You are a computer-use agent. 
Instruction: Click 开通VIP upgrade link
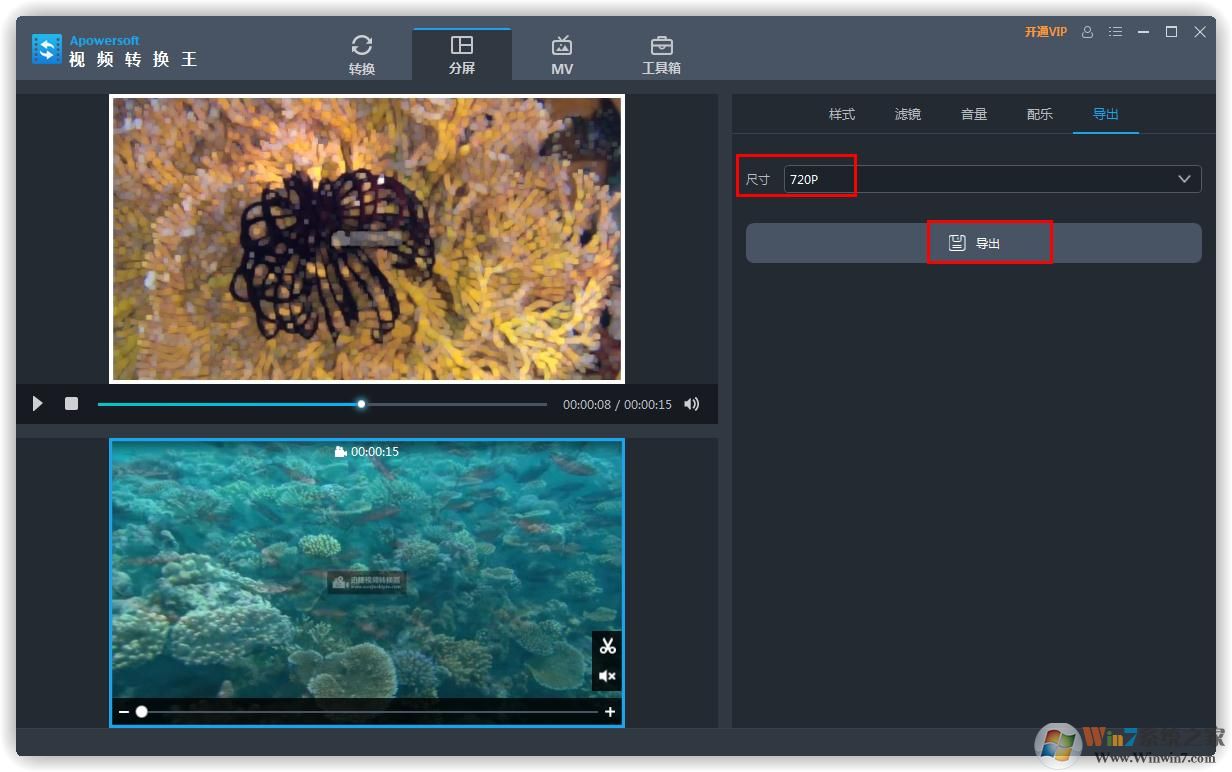(x=1045, y=32)
